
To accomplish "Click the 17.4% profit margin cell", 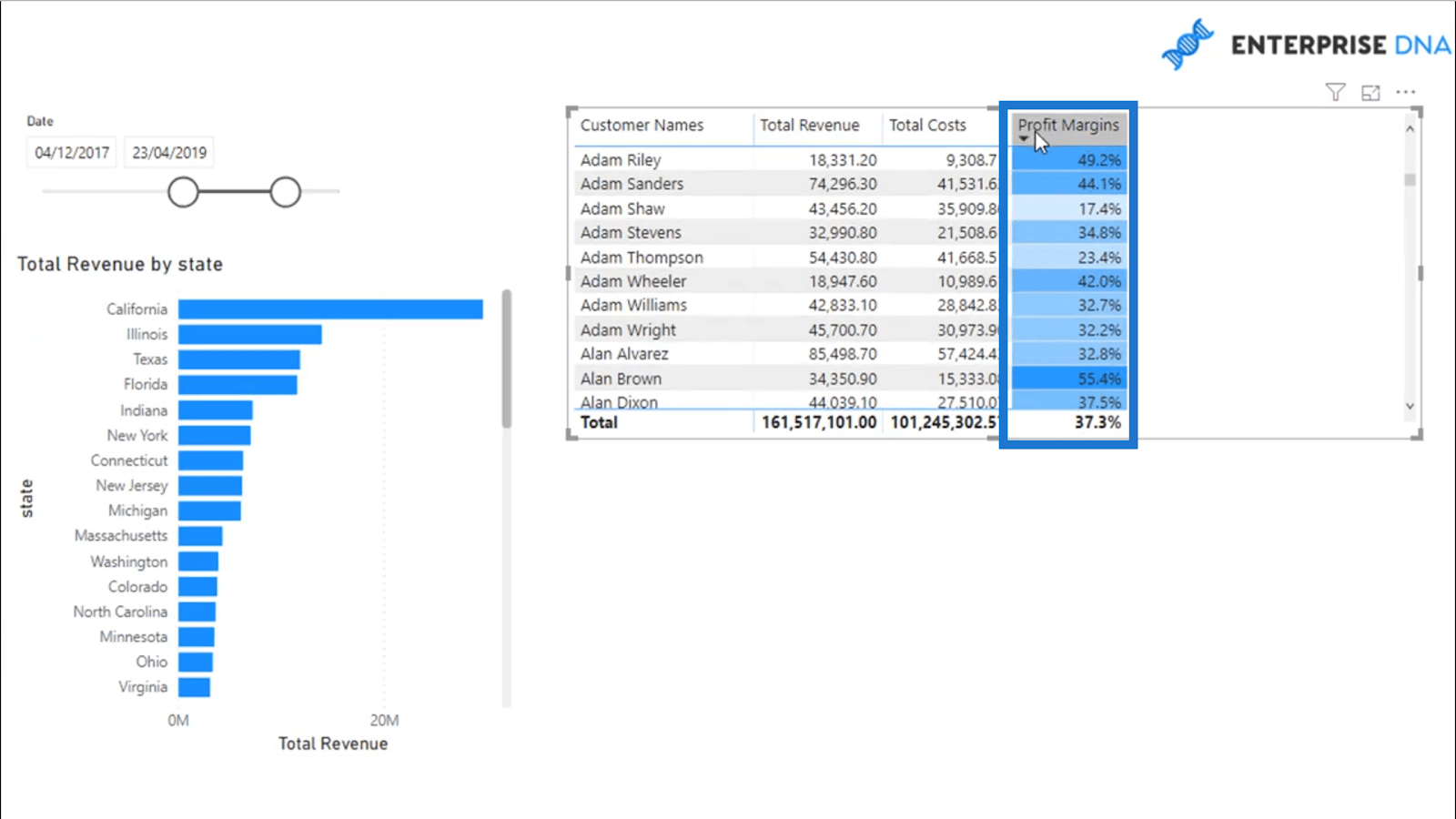I will point(1069,208).
